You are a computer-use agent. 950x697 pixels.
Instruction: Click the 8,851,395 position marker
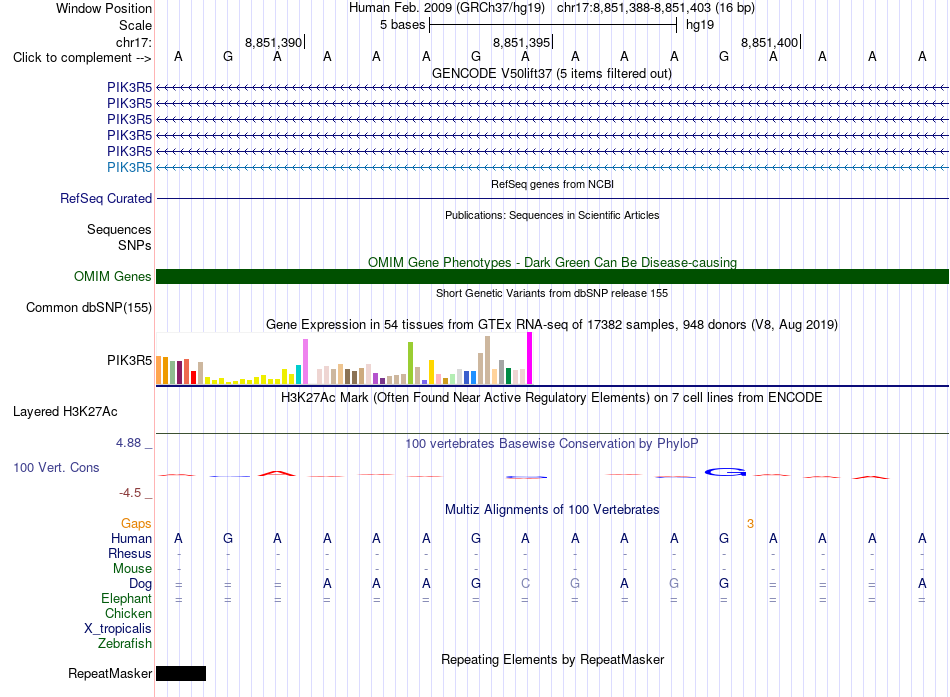[522, 42]
